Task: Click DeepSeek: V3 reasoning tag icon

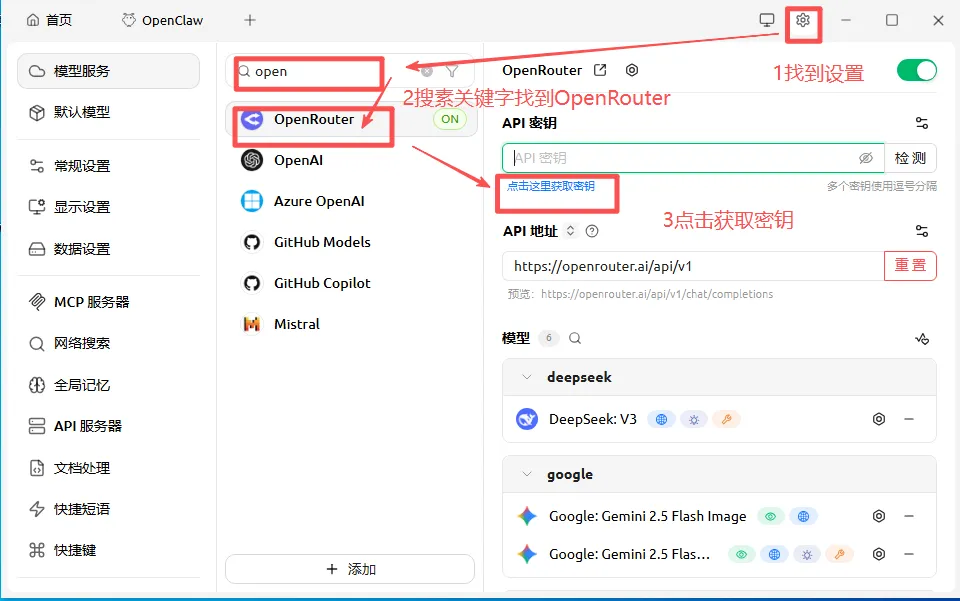Action: click(694, 420)
